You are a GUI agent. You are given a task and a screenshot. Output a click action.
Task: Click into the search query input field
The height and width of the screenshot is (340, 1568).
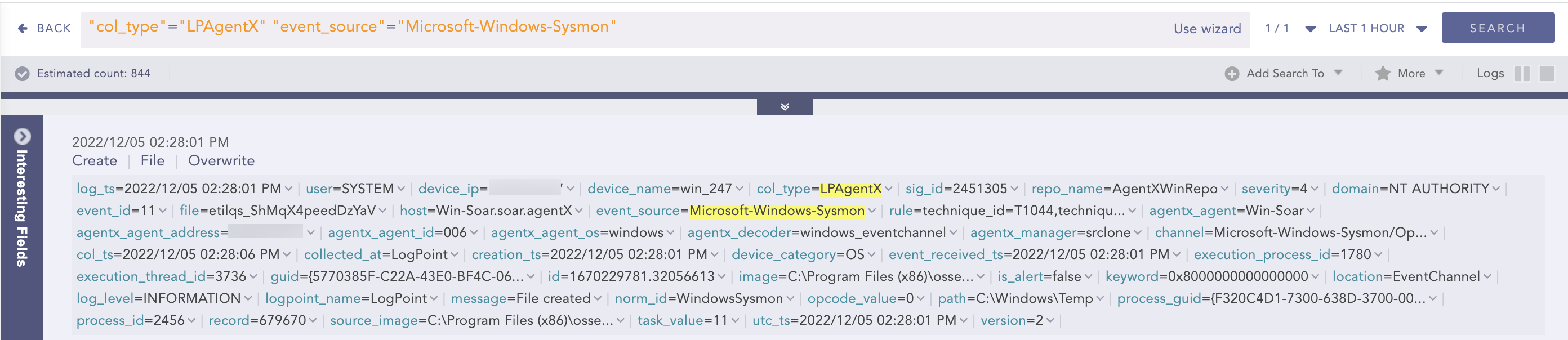coord(852,29)
